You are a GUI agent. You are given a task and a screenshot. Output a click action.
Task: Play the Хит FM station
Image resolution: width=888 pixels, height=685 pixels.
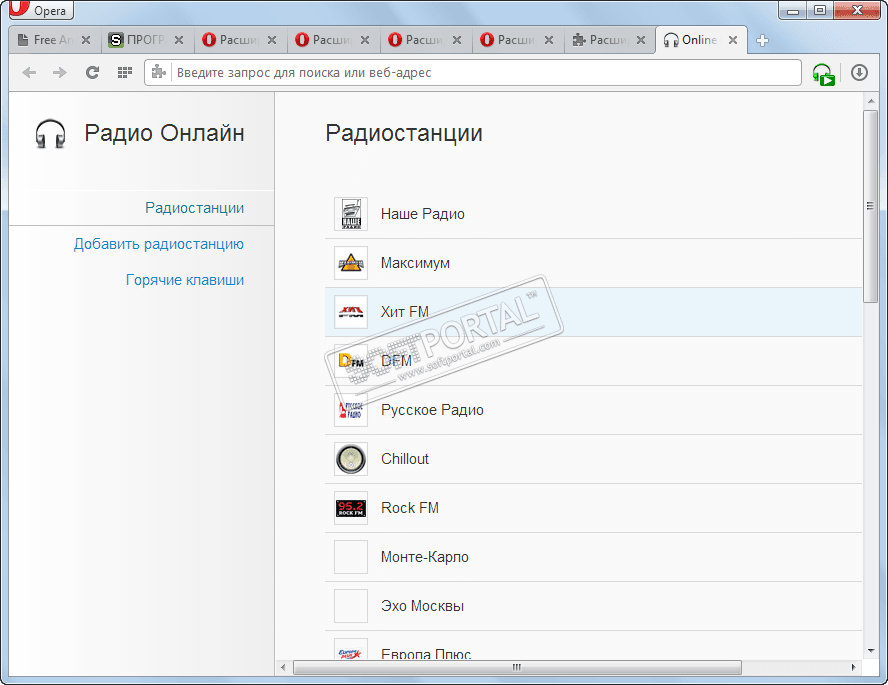click(594, 312)
